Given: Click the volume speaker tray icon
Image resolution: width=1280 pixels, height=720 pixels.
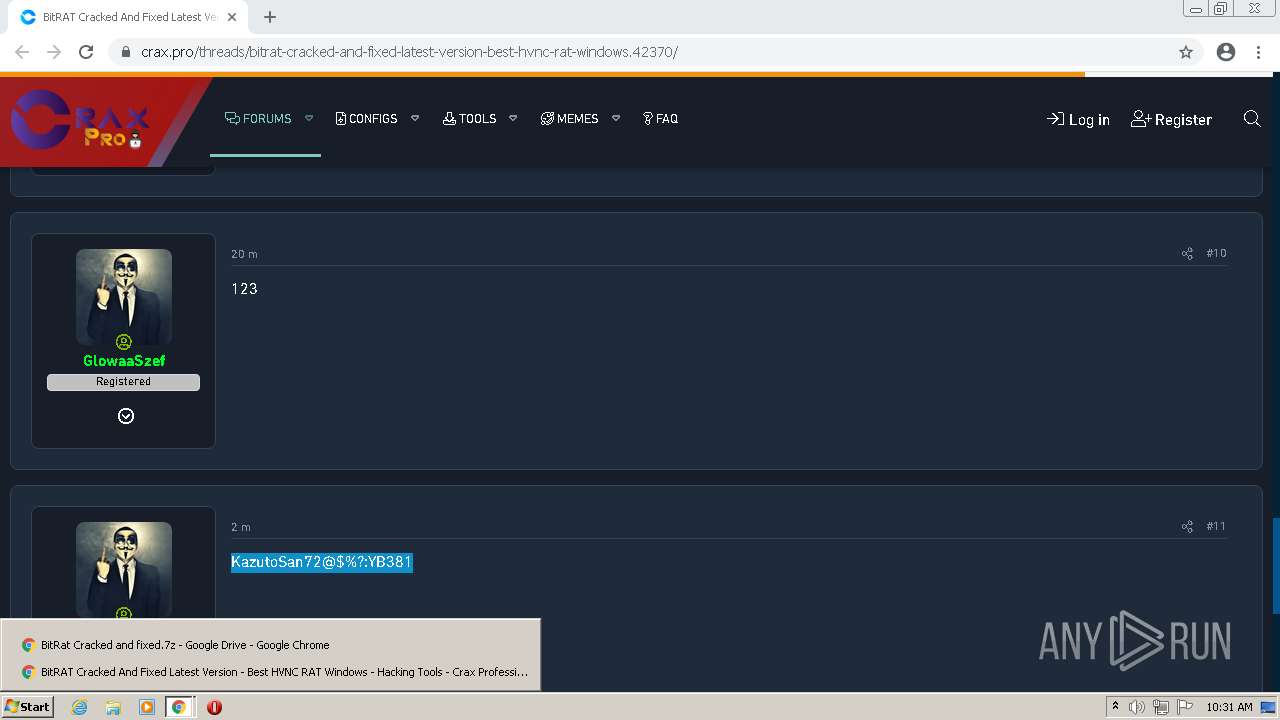Looking at the screenshot, I should pyautogui.click(x=1137, y=707).
